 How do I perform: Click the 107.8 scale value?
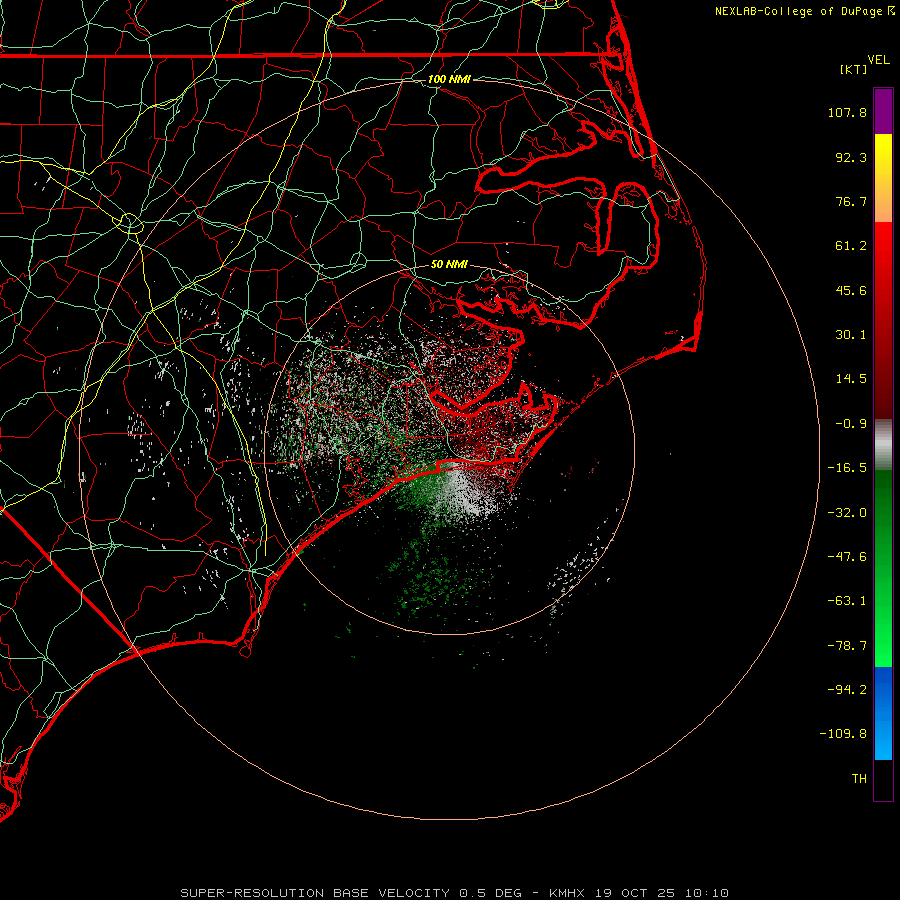[x=847, y=112]
